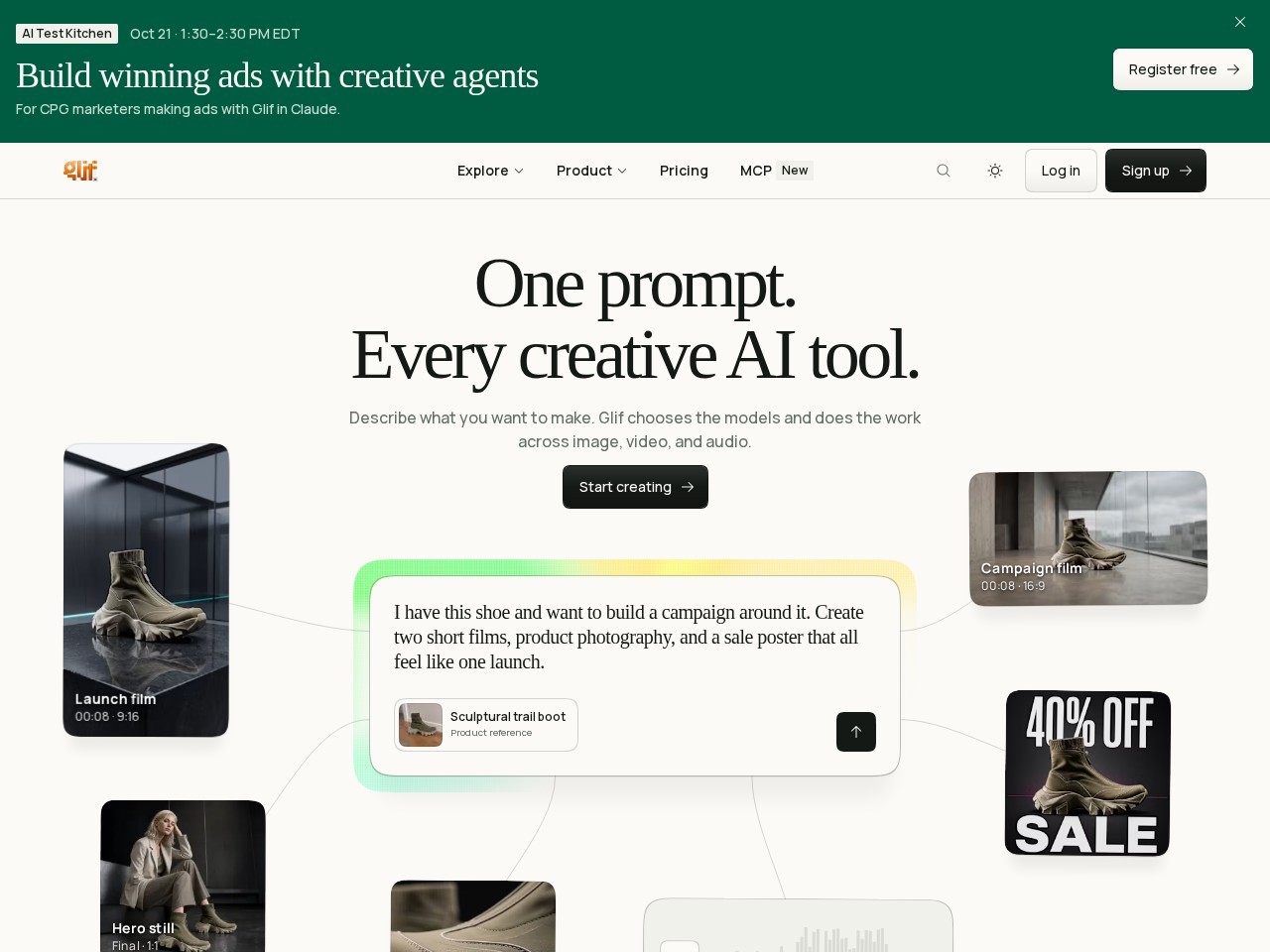Close the AI Test Kitchen banner

pos(1239,22)
